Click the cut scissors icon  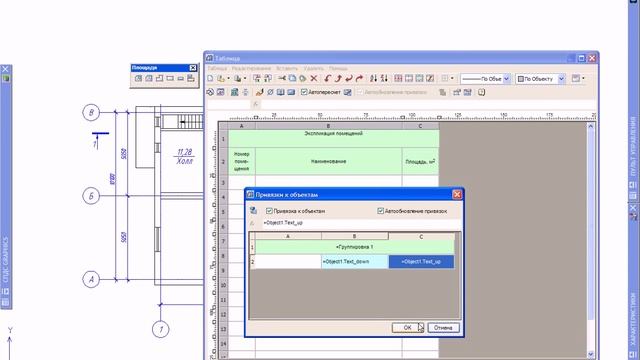pyautogui.click(x=282, y=78)
